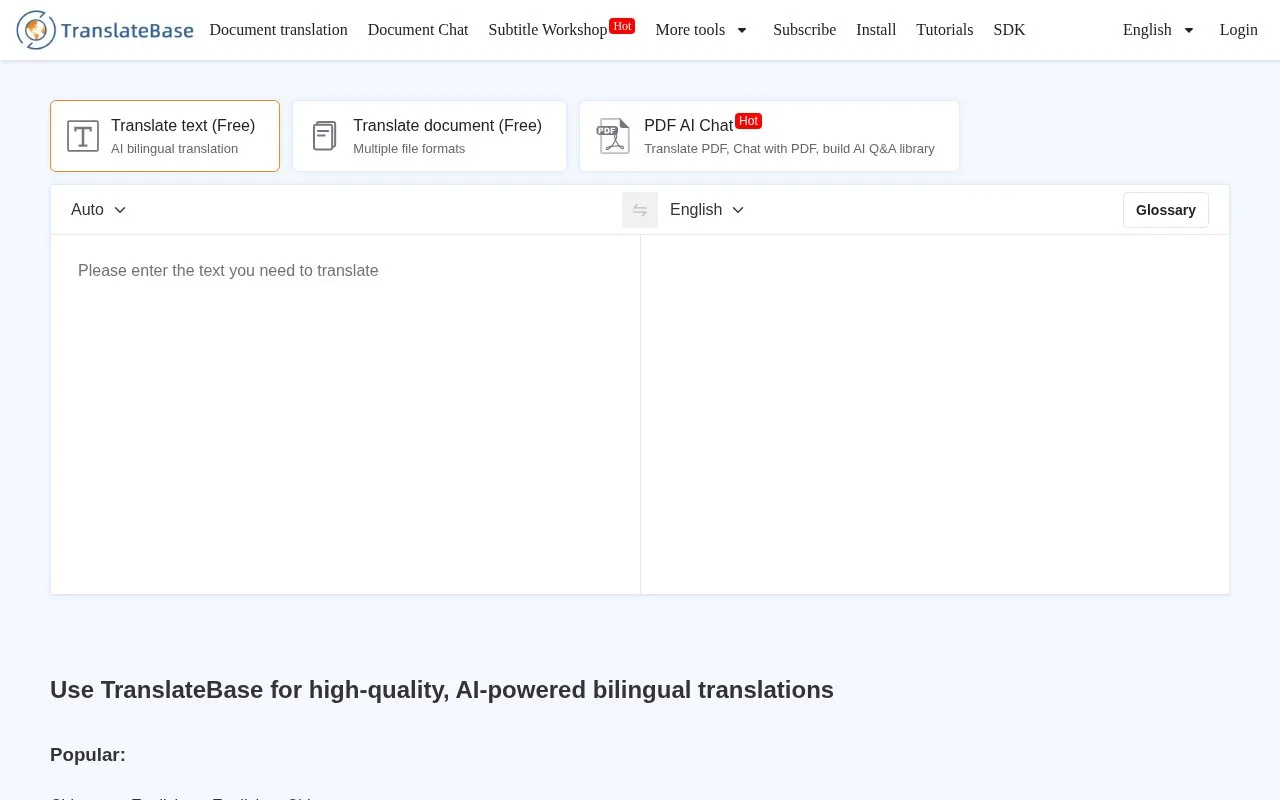Click the chevron next to target English
Image resolution: width=1280 pixels, height=800 pixels.
(738, 210)
